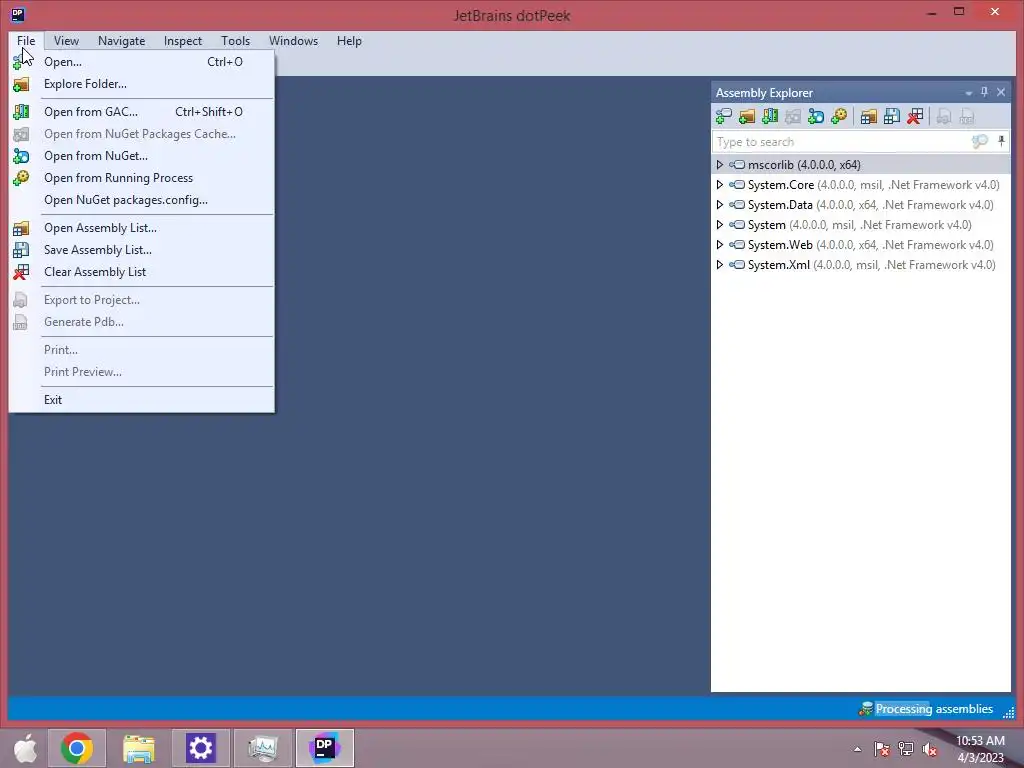Click Open from NuGet icon in Assembly Explorer toolbar
Image resolution: width=1024 pixels, height=768 pixels.
click(x=816, y=116)
